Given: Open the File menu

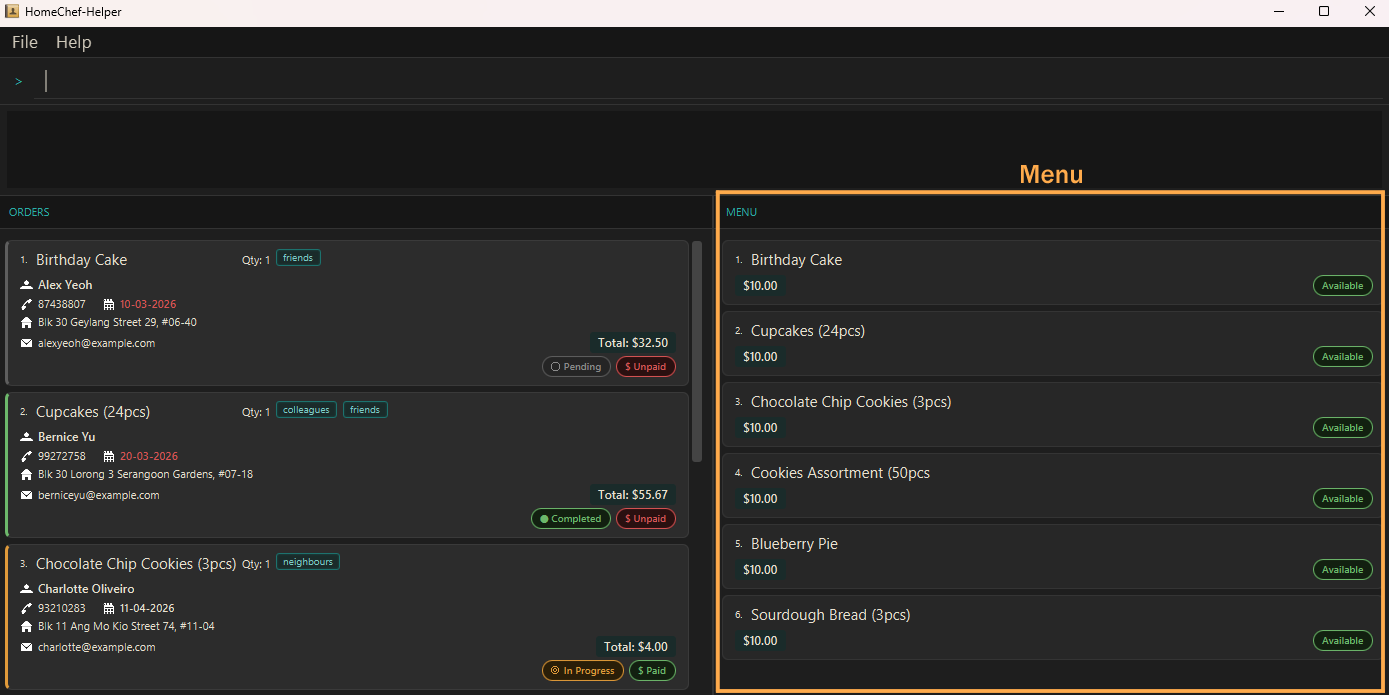Looking at the screenshot, I should 25,42.
